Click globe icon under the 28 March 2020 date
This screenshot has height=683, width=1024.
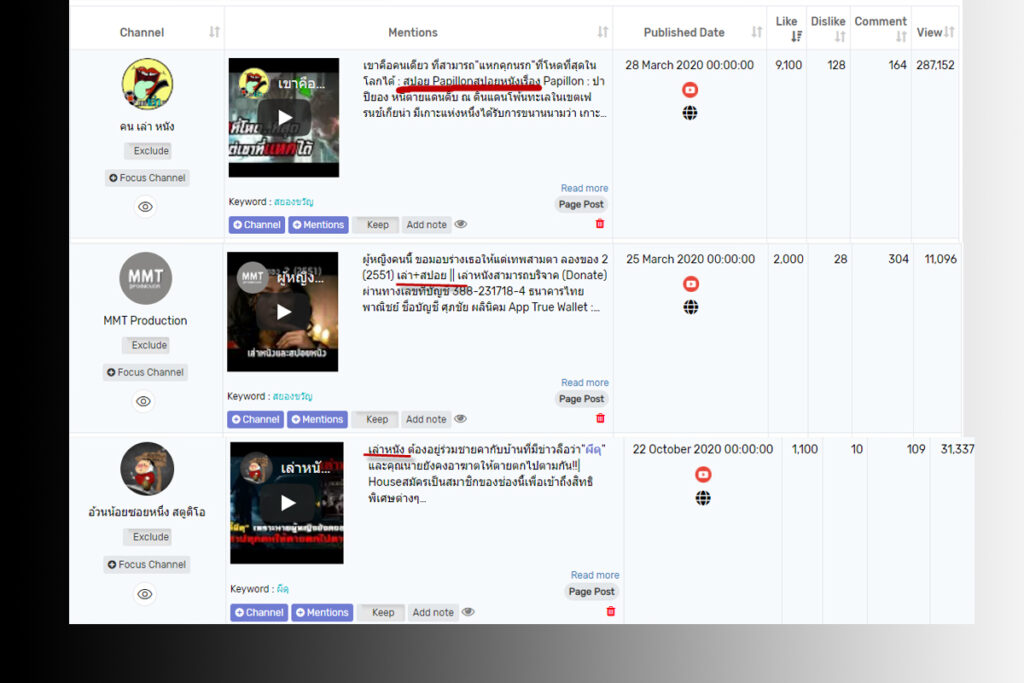[x=689, y=113]
